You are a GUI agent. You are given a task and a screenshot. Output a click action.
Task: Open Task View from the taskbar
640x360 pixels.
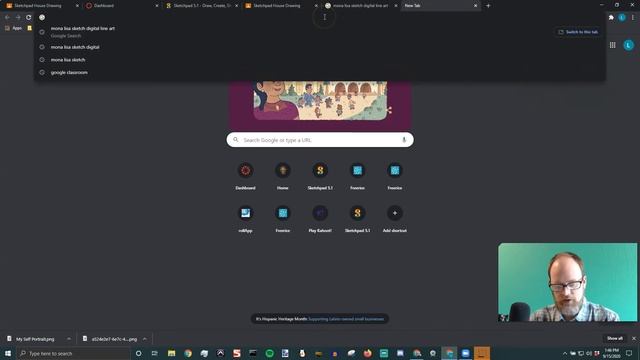pyautogui.click(x=155, y=353)
